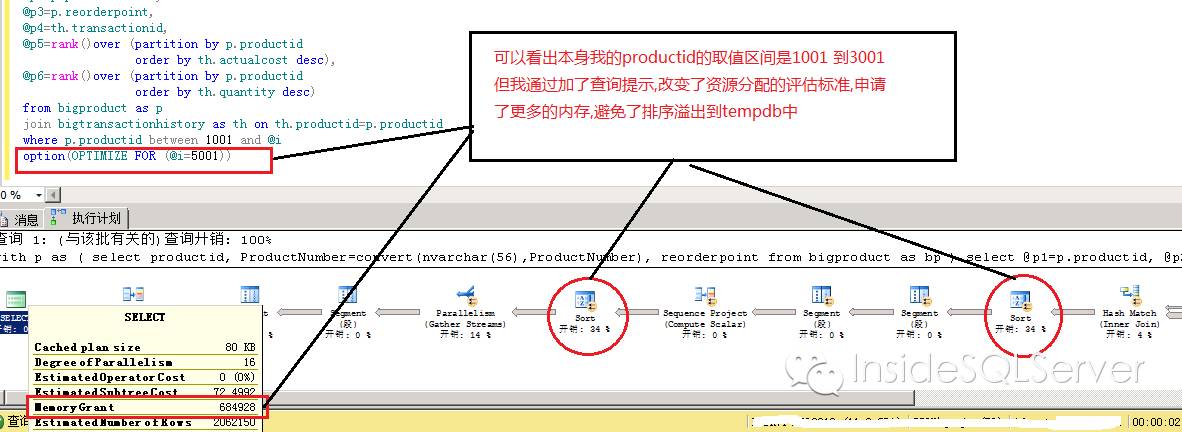This screenshot has width=1182, height=432.
Task: Click the Segment operator nearest the Hash Match sort
Action: point(920,296)
